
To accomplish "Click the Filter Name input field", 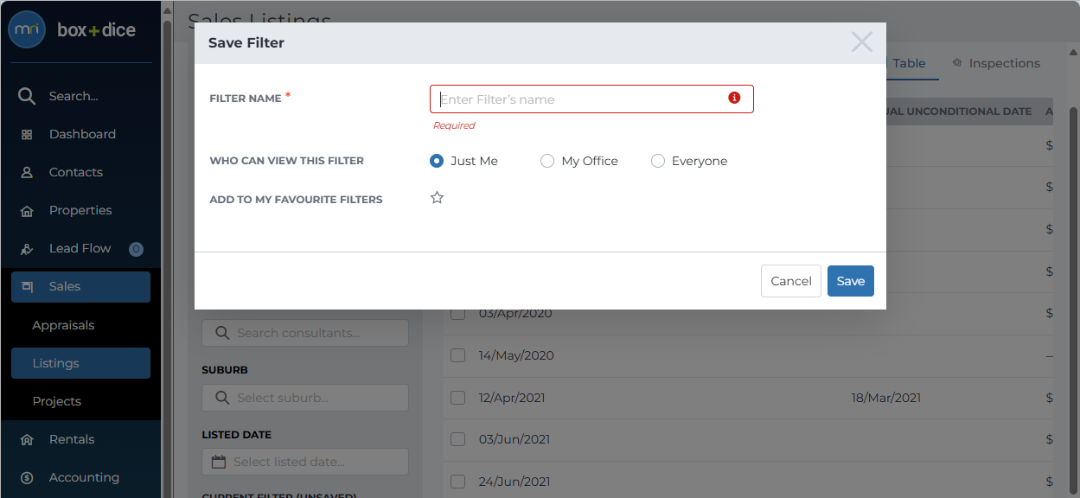I will [592, 99].
